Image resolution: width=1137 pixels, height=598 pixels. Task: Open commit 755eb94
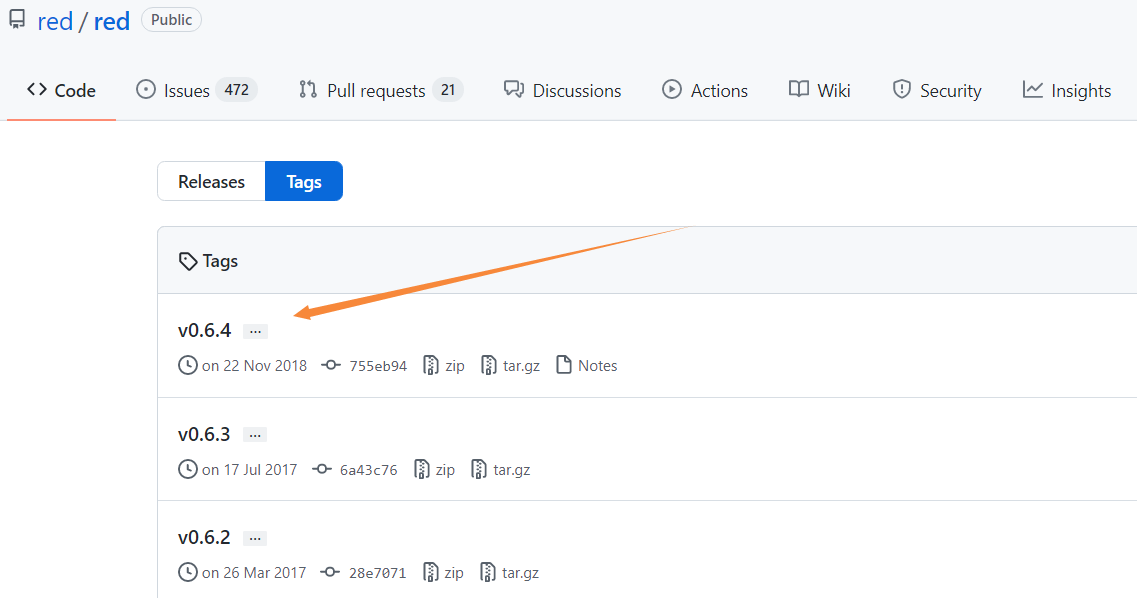tap(377, 366)
